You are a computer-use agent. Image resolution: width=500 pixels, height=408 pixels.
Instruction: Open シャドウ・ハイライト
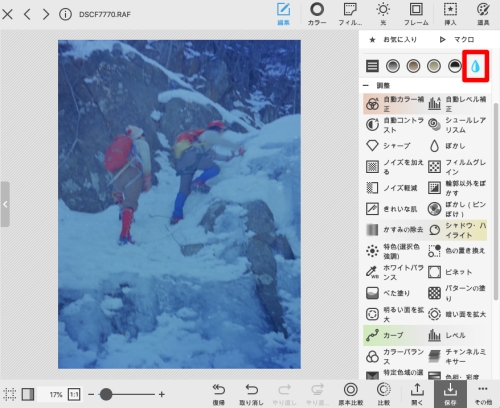pyautogui.click(x=457, y=230)
